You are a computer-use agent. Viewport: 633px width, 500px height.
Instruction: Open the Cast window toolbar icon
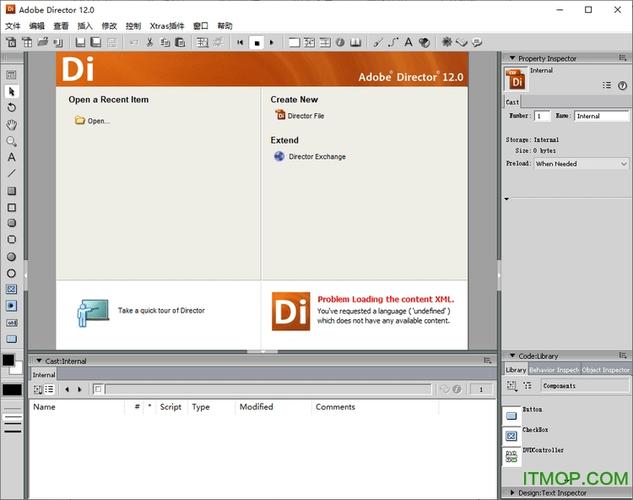coord(310,42)
